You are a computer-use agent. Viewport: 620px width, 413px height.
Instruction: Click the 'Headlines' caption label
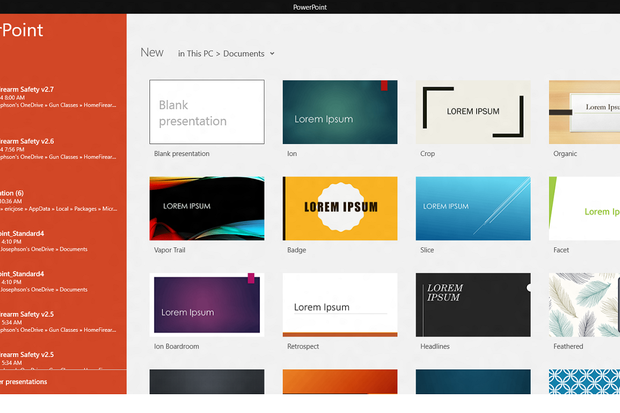click(435, 346)
